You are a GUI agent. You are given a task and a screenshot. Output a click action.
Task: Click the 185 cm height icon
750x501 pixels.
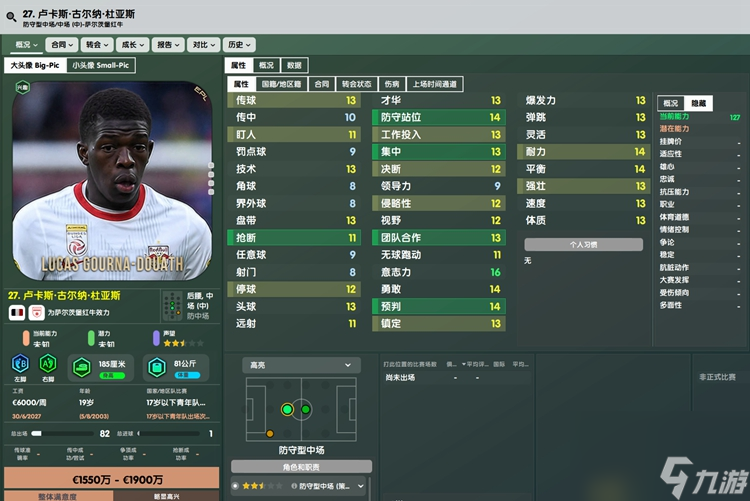(82, 367)
